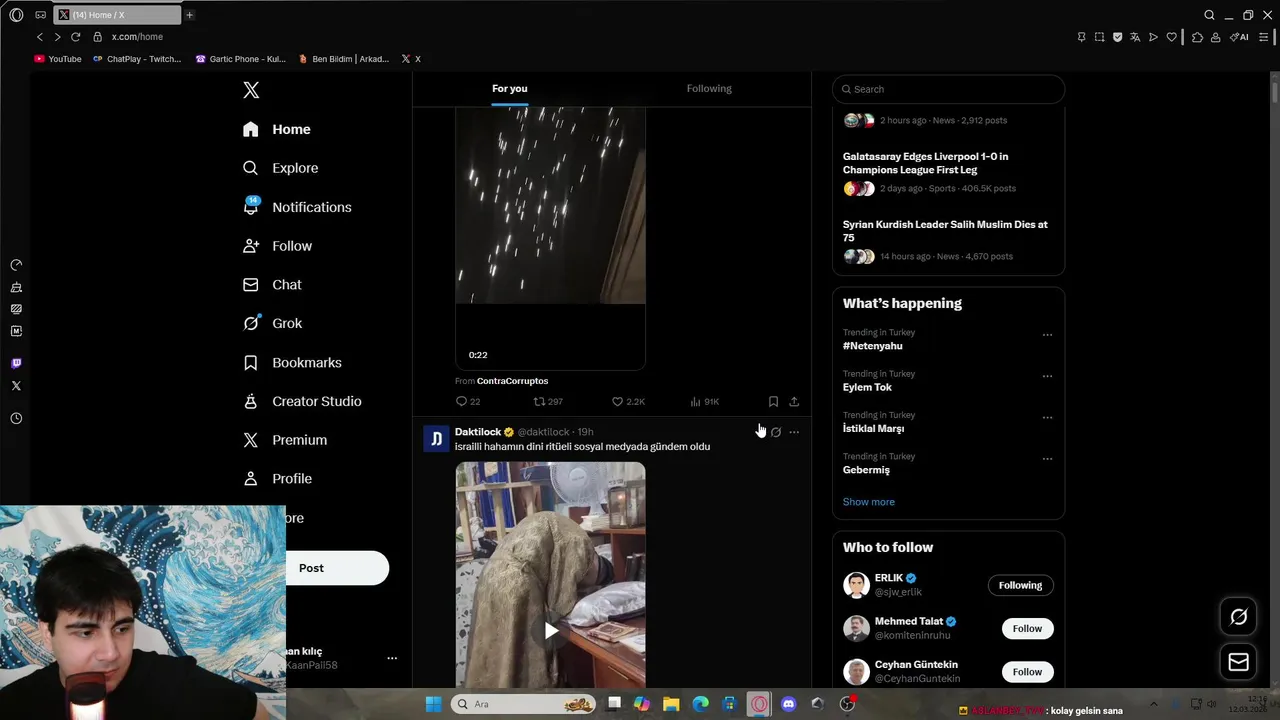Open the browser AI button
The image size is (1280, 720).
(1239, 37)
